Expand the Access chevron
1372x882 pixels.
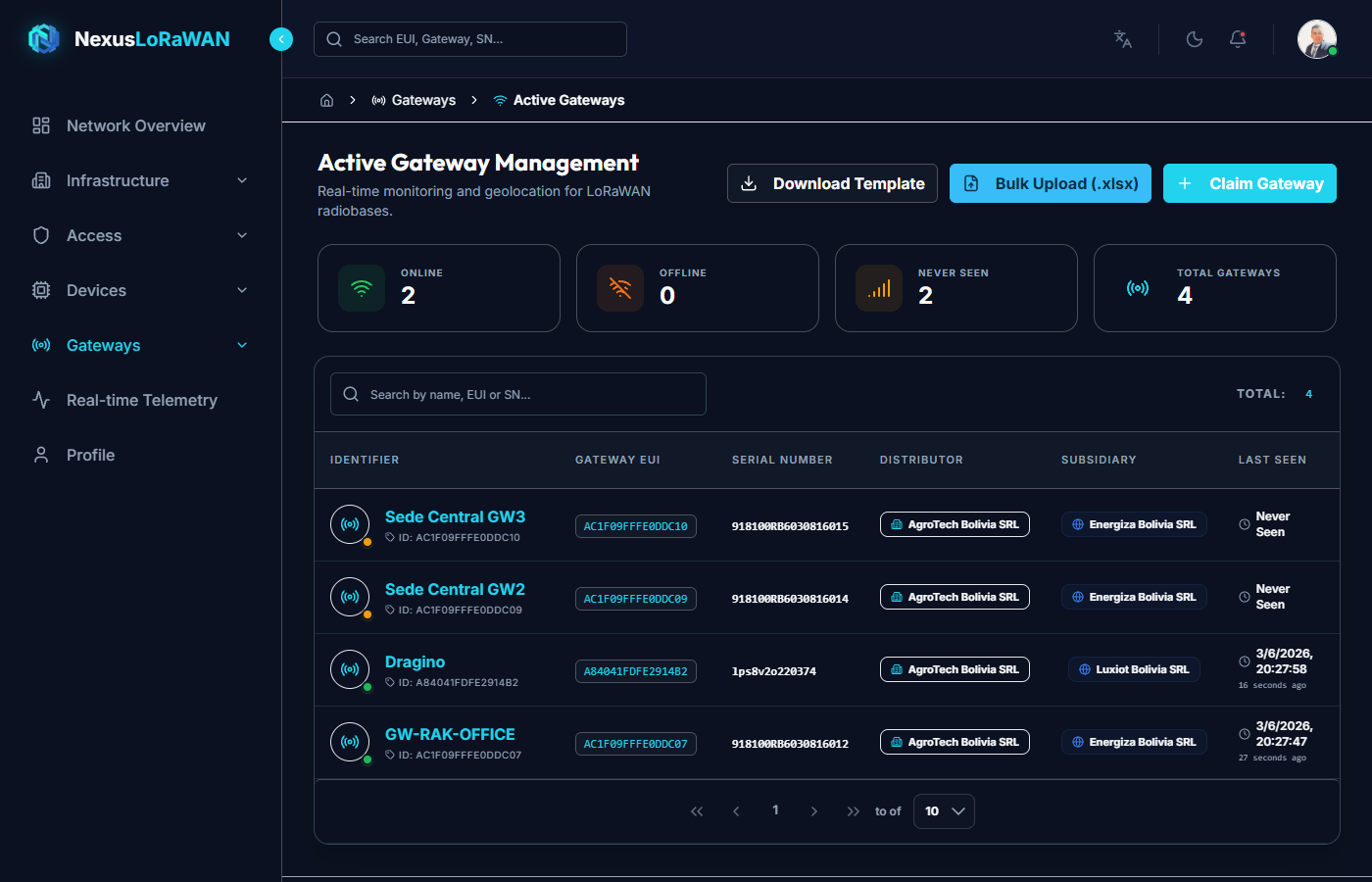[x=242, y=235]
